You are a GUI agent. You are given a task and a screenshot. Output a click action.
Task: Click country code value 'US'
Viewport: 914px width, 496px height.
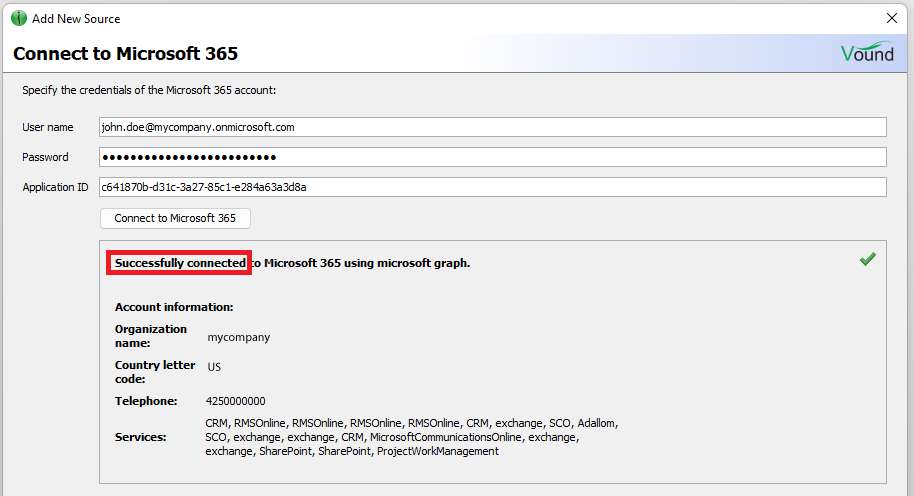click(214, 367)
